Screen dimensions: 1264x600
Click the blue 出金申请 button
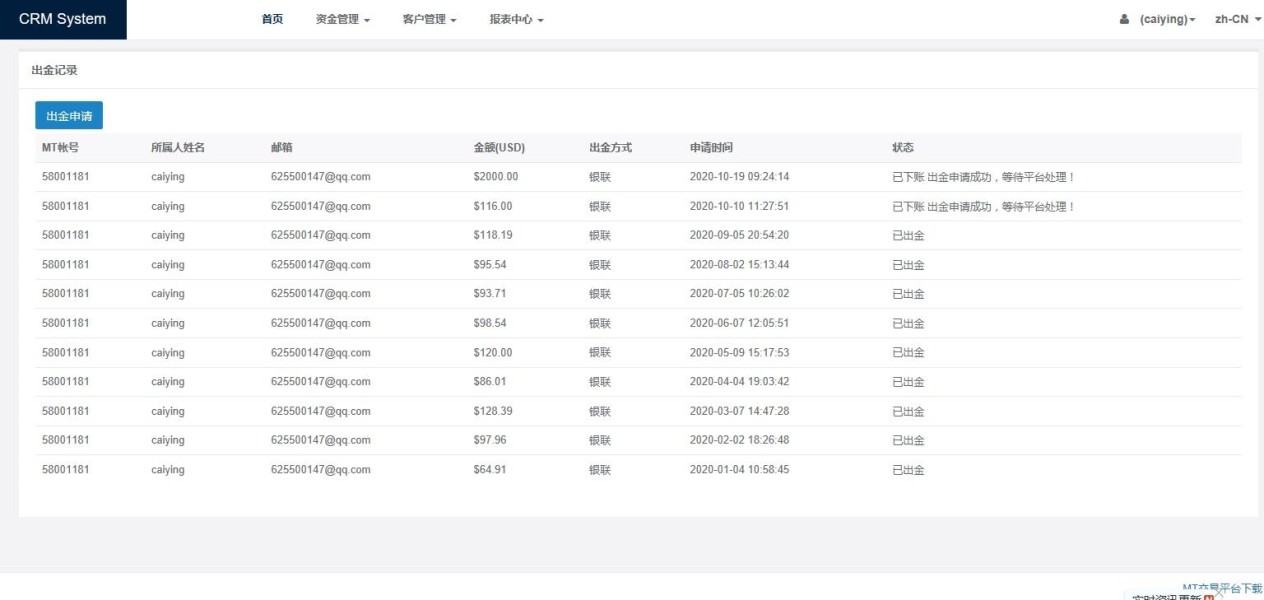tap(69, 116)
